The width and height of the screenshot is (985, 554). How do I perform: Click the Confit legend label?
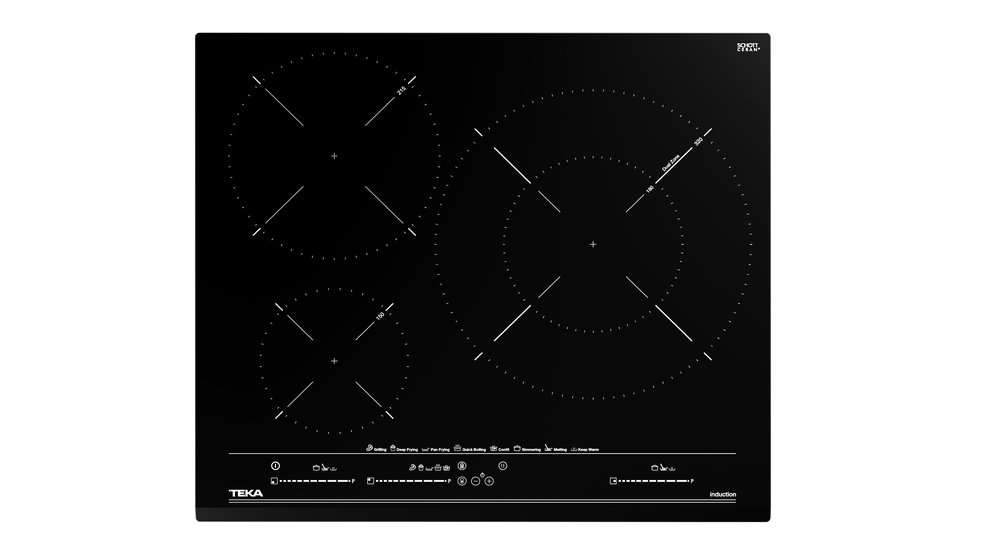pos(504,450)
